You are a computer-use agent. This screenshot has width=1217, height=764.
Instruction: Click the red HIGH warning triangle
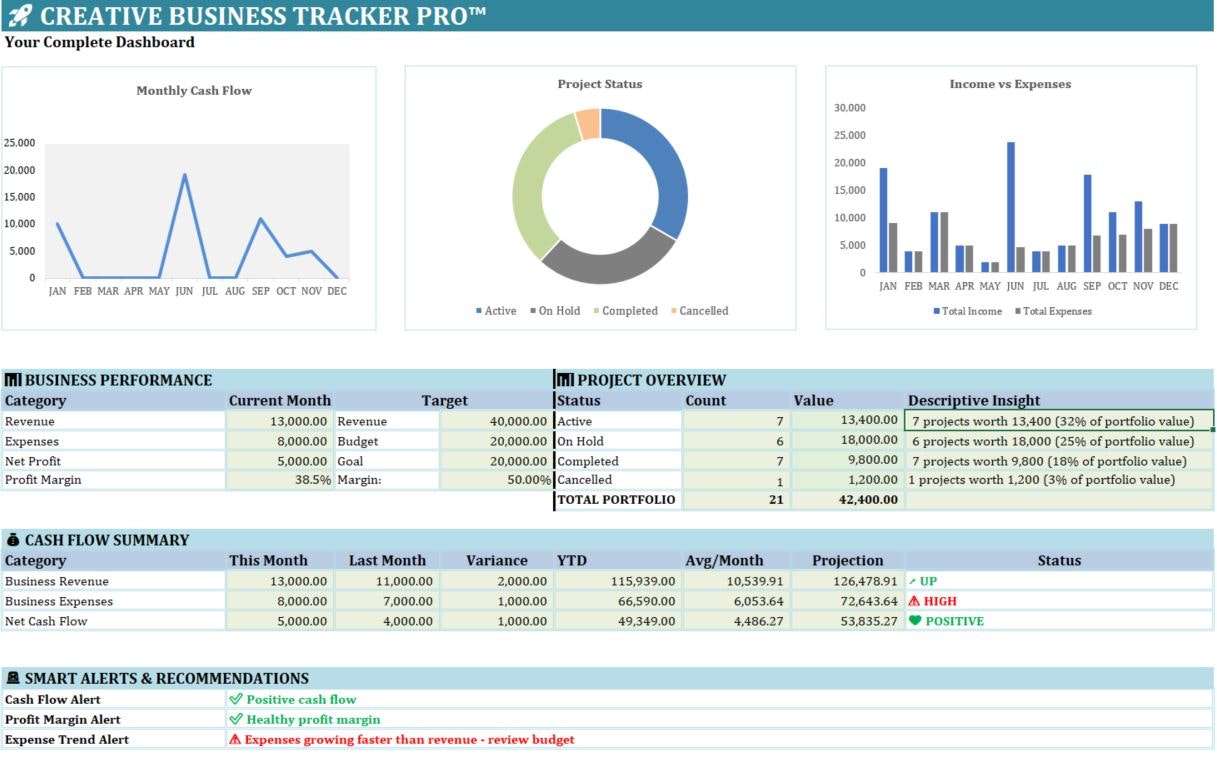point(916,601)
